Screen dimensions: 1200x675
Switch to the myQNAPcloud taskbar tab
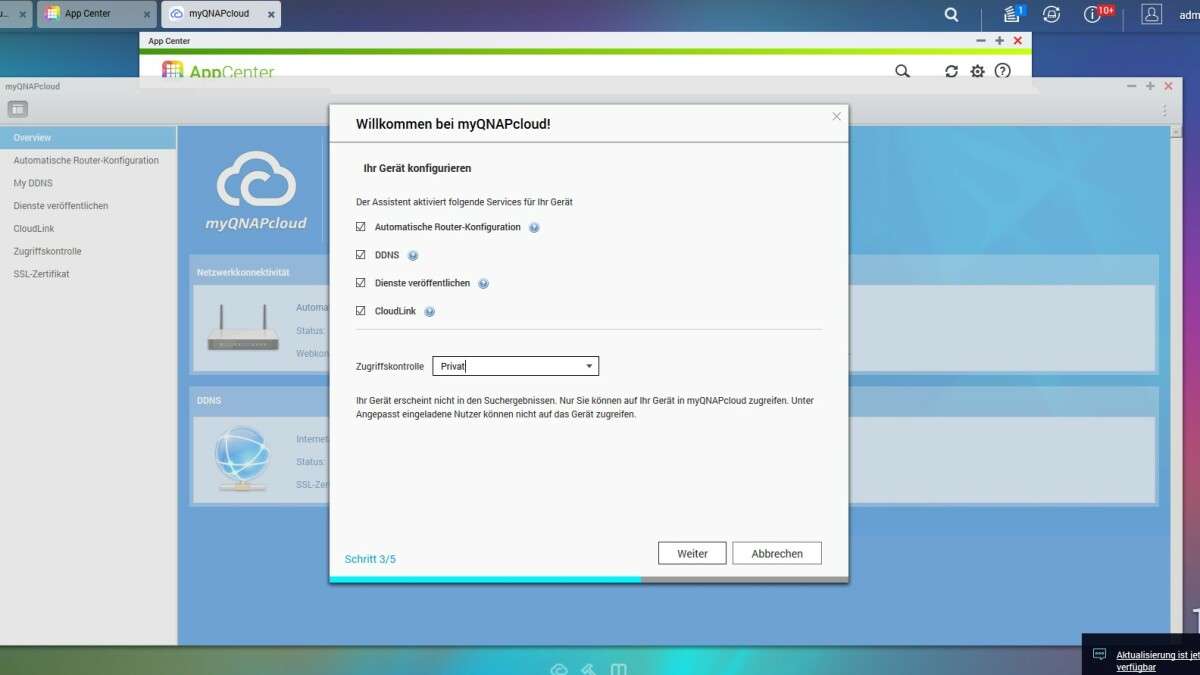pyautogui.click(x=220, y=14)
